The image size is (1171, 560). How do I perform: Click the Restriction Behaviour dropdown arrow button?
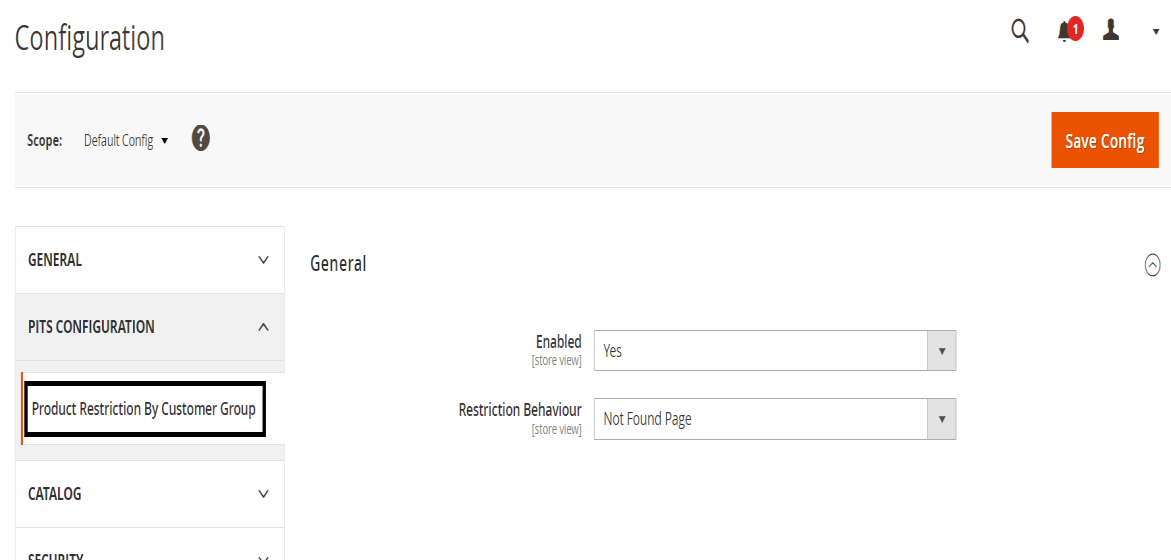point(942,419)
